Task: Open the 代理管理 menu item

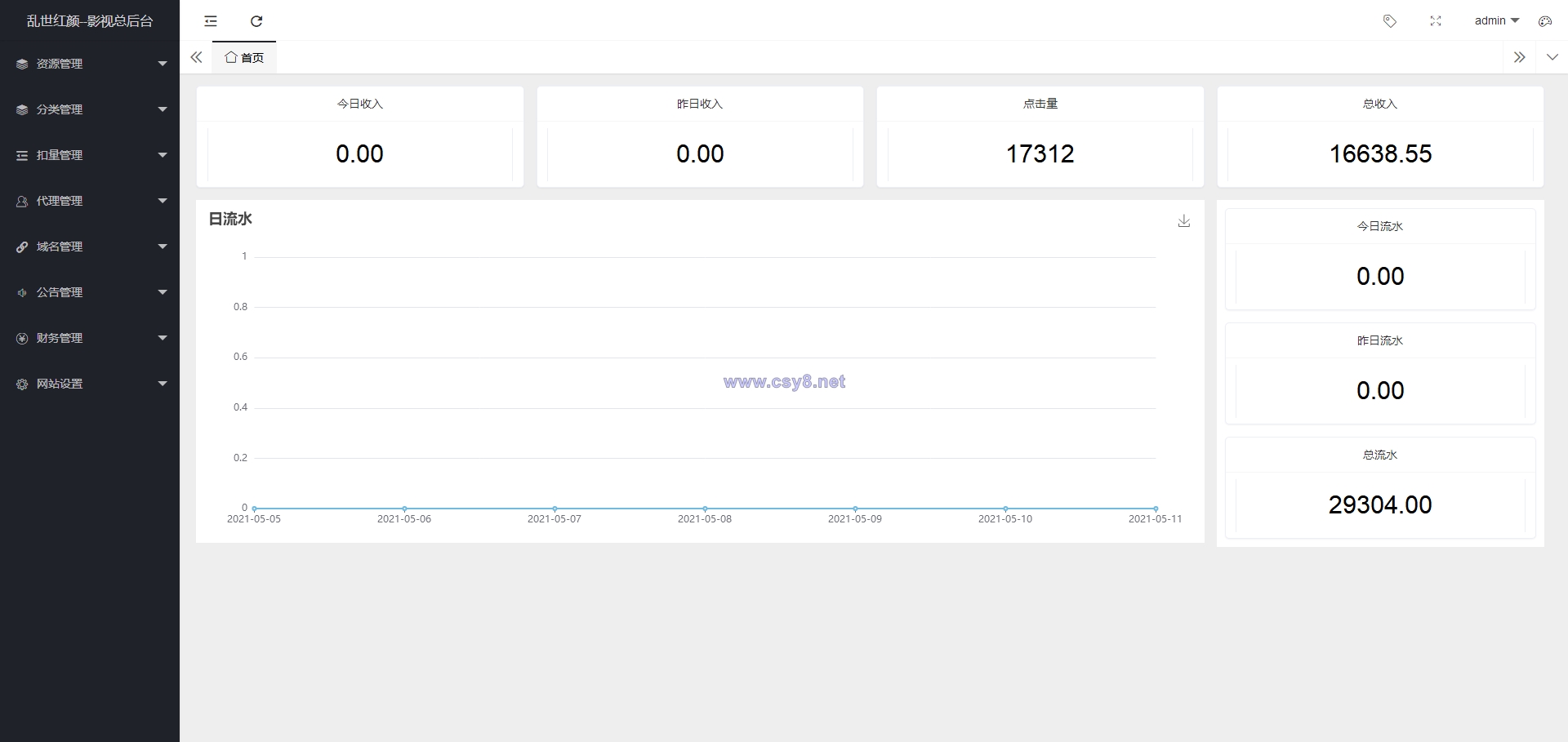Action: point(90,201)
